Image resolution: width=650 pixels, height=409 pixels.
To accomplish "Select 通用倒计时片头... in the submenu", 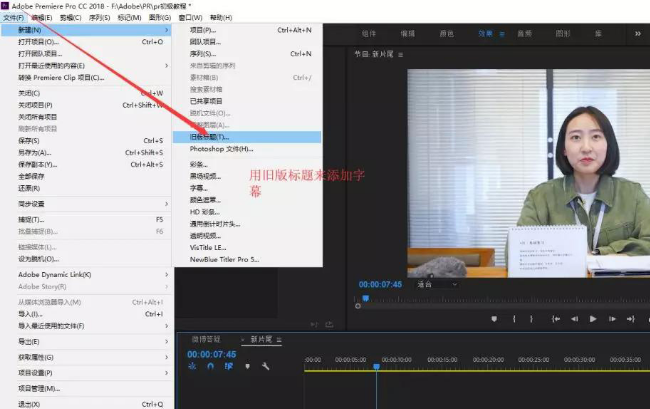I will click(x=247, y=224).
